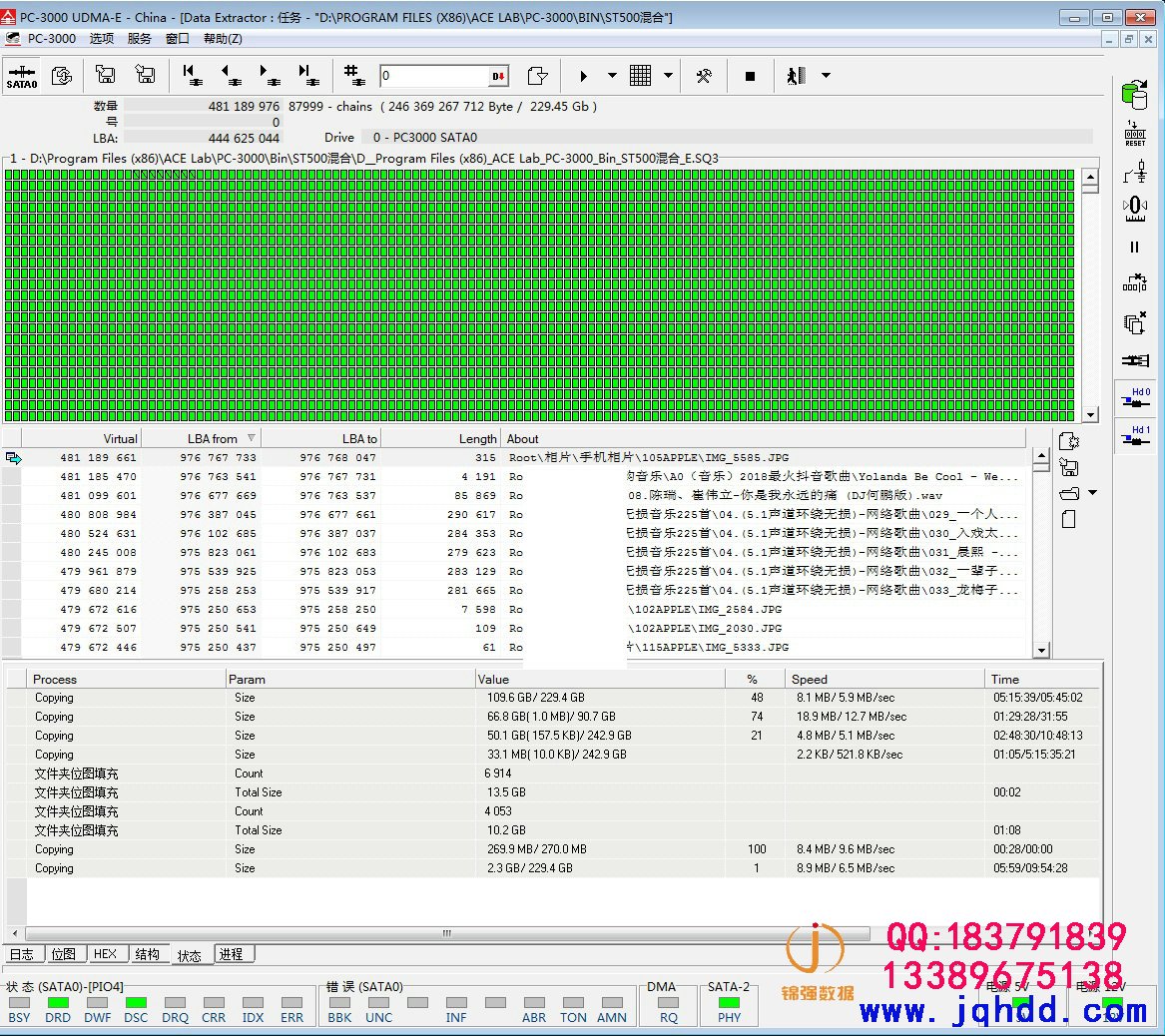
Task: Jump to first map position icon
Action: (x=193, y=75)
